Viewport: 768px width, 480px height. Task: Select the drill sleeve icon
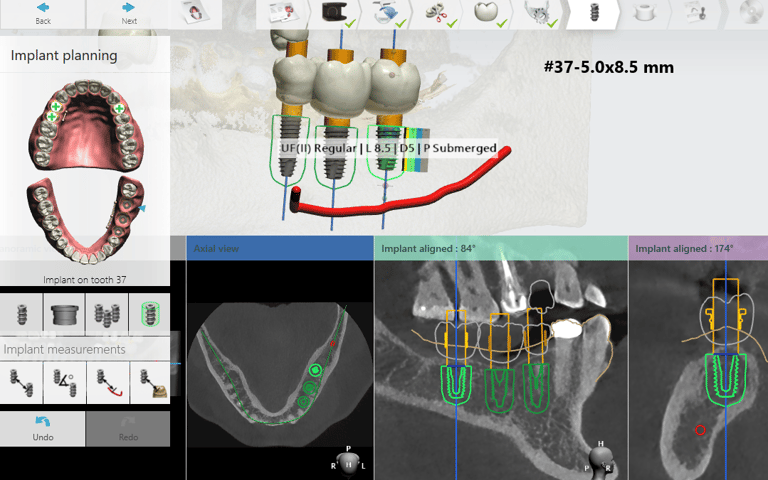coord(64,314)
